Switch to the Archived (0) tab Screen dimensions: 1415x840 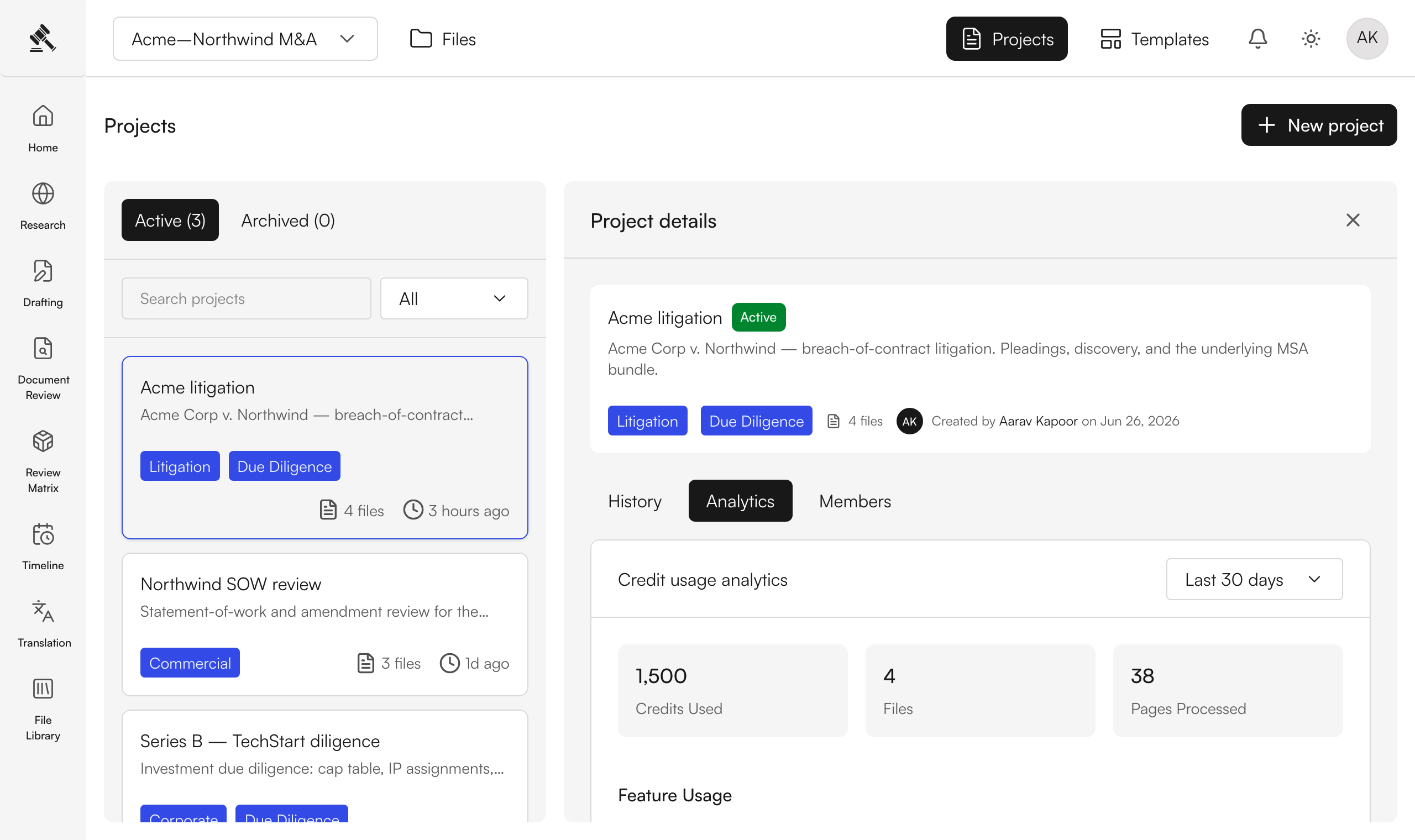[x=288, y=220]
